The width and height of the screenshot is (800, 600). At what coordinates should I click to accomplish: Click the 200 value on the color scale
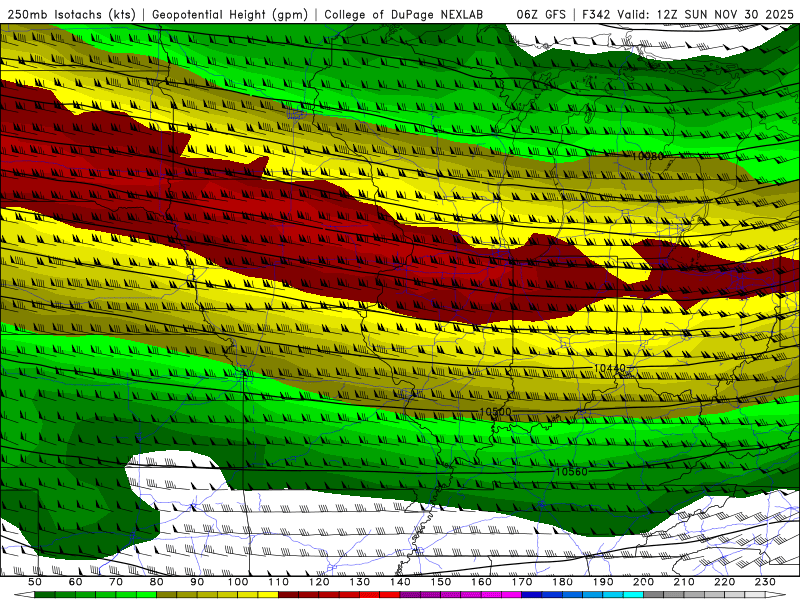(x=644, y=582)
